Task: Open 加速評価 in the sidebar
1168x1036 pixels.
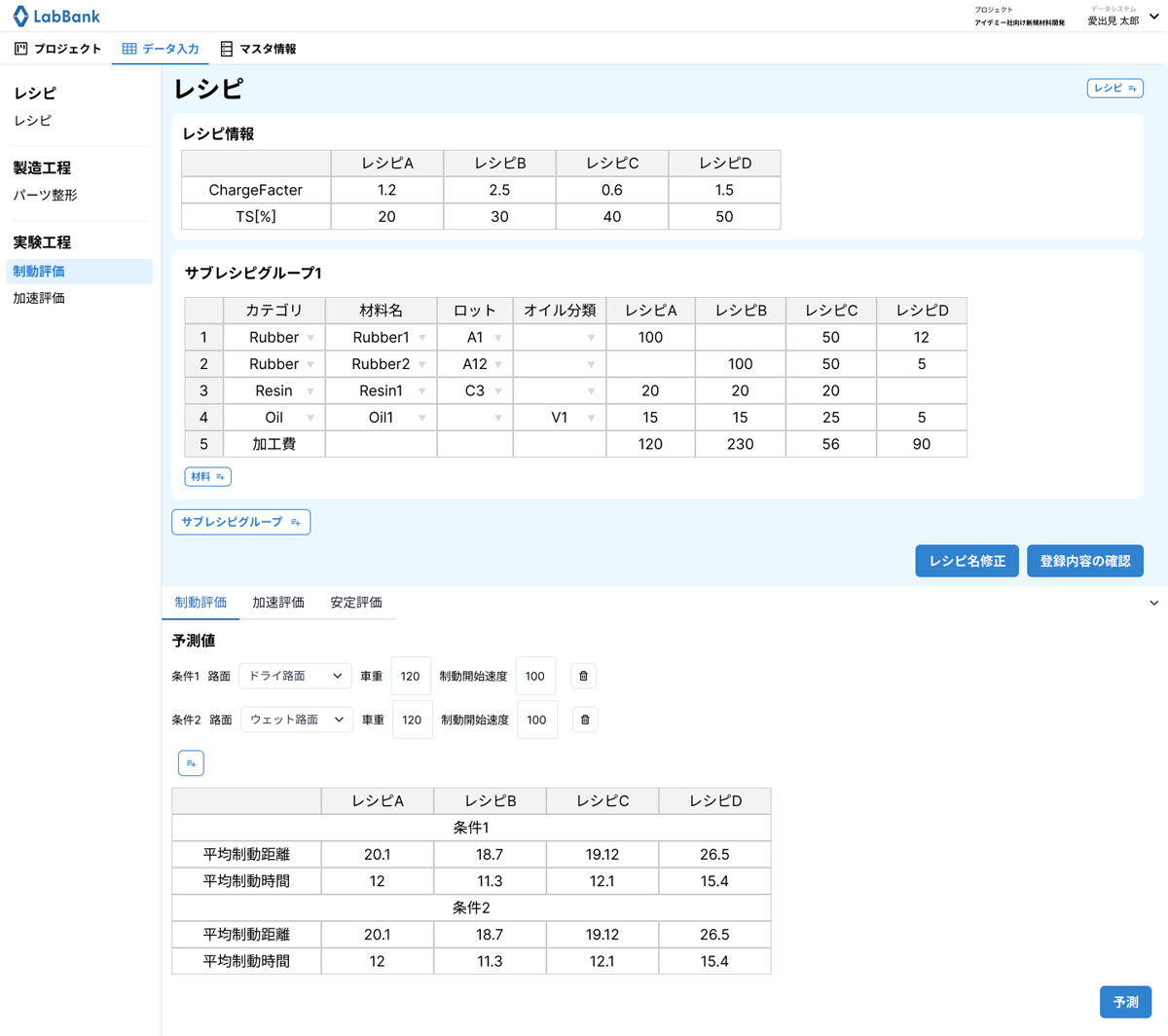Action: coord(39,298)
